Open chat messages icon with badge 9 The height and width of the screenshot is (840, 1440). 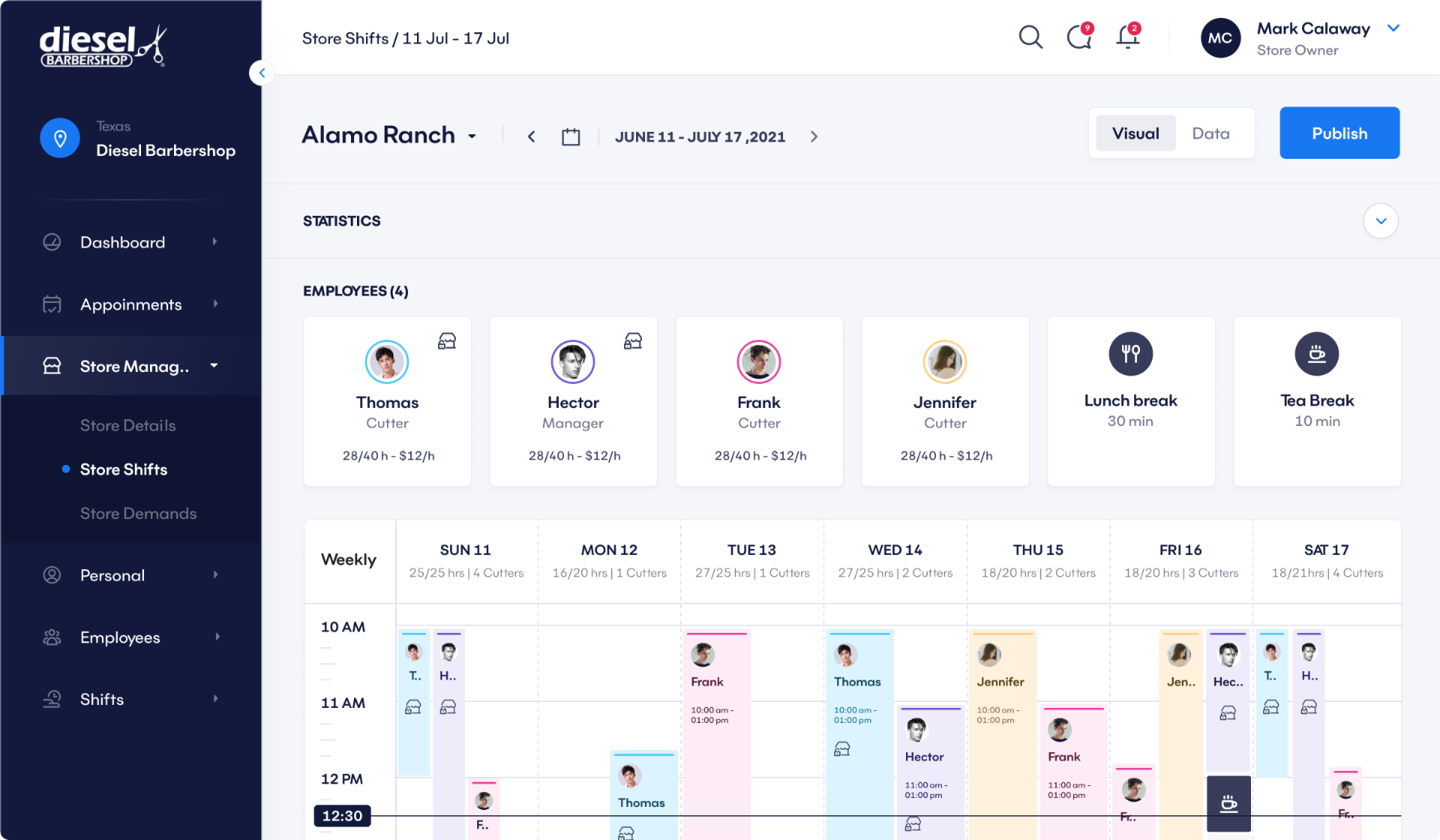[1080, 36]
